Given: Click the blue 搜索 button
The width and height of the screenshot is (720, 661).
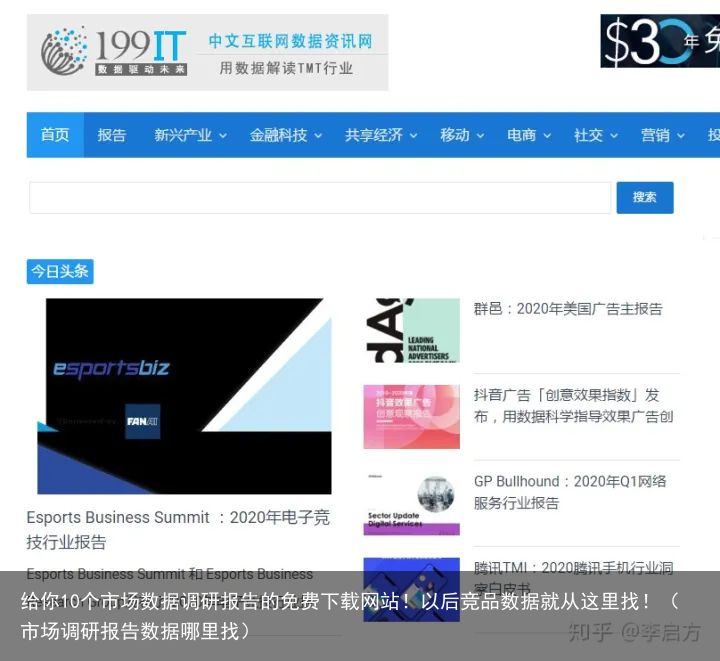Looking at the screenshot, I should click(645, 198).
